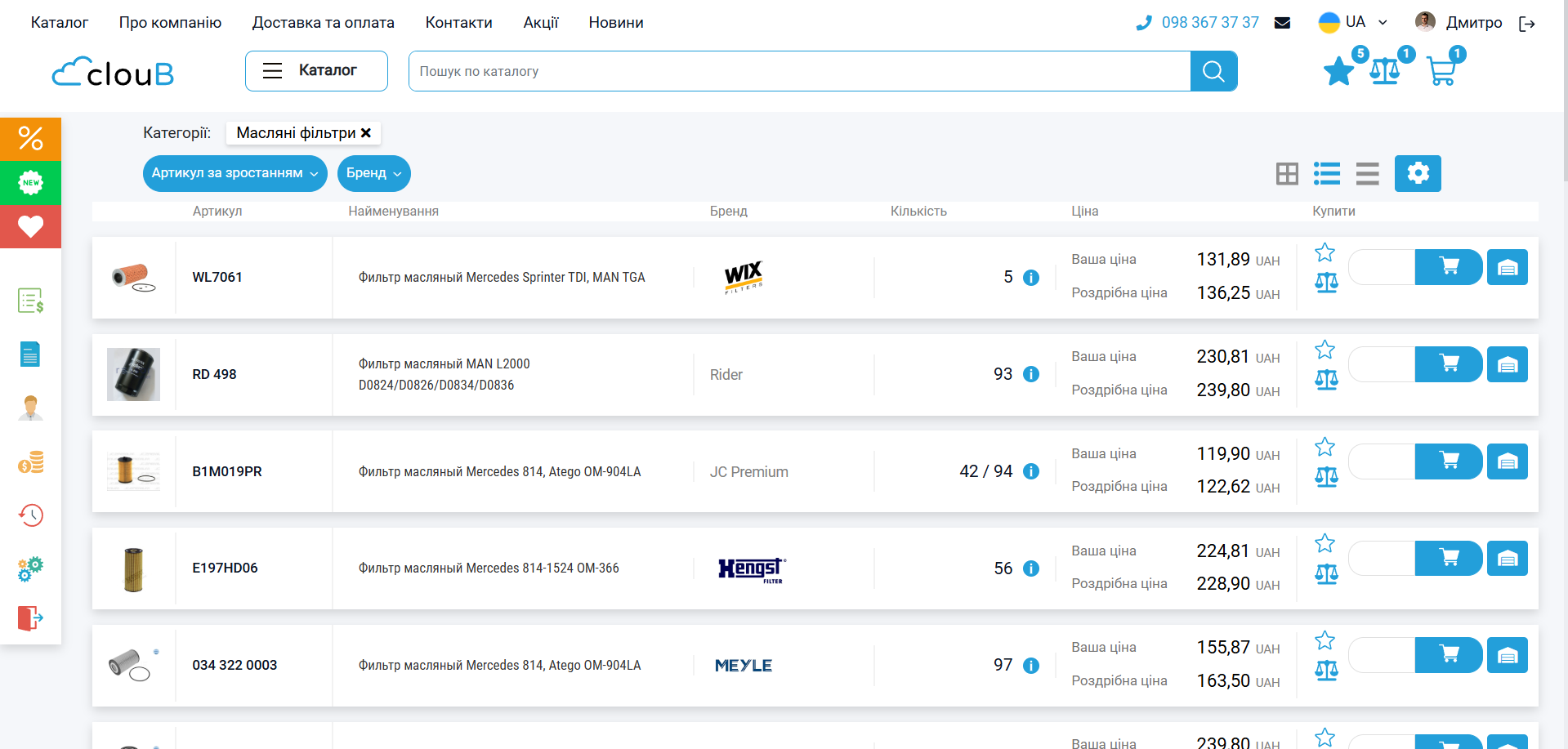Remove the Масляні фільтри category filter
Viewport: 1568px width, 749px height.
pyautogui.click(x=366, y=133)
